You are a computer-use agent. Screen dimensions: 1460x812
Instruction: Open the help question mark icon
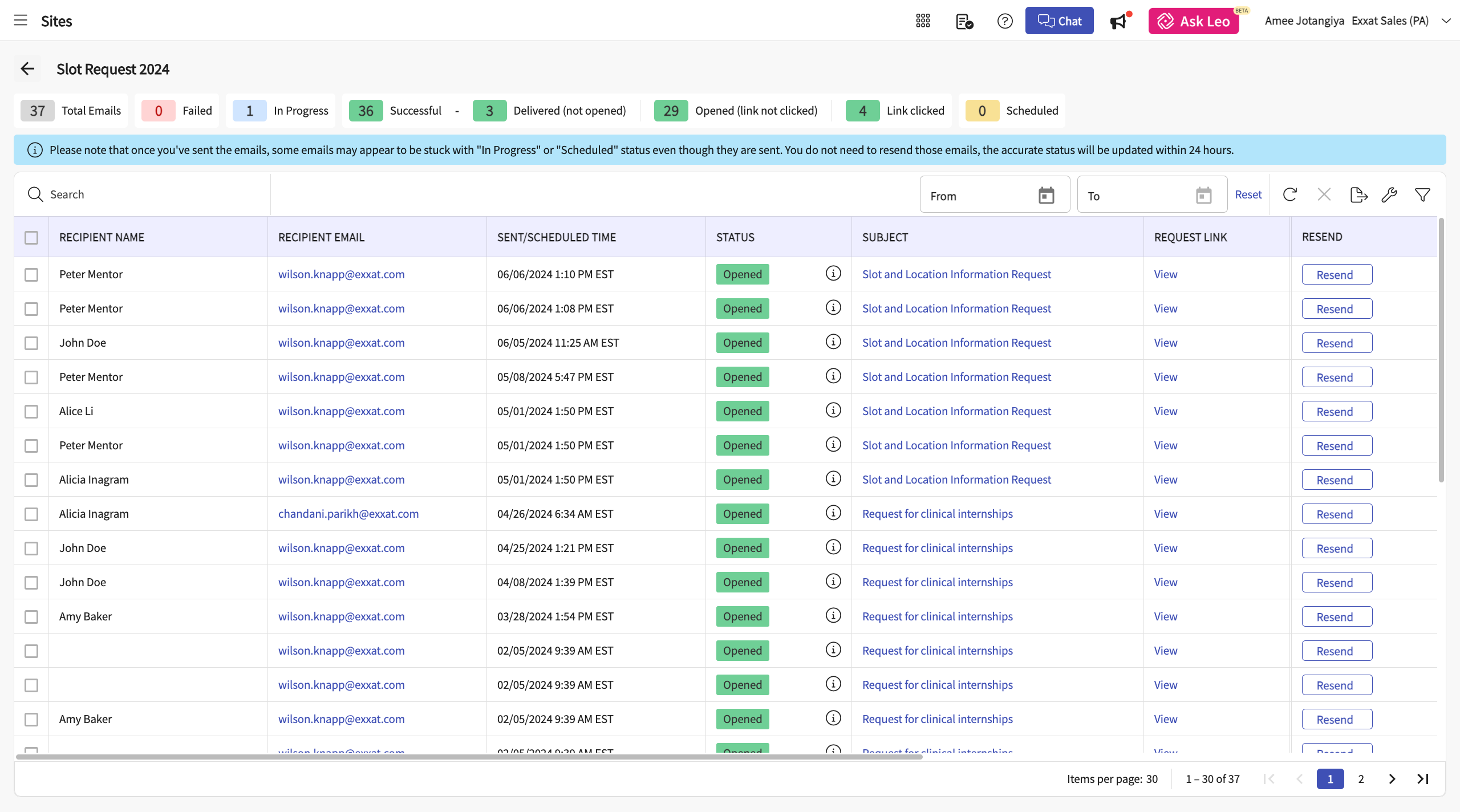coord(1005,21)
